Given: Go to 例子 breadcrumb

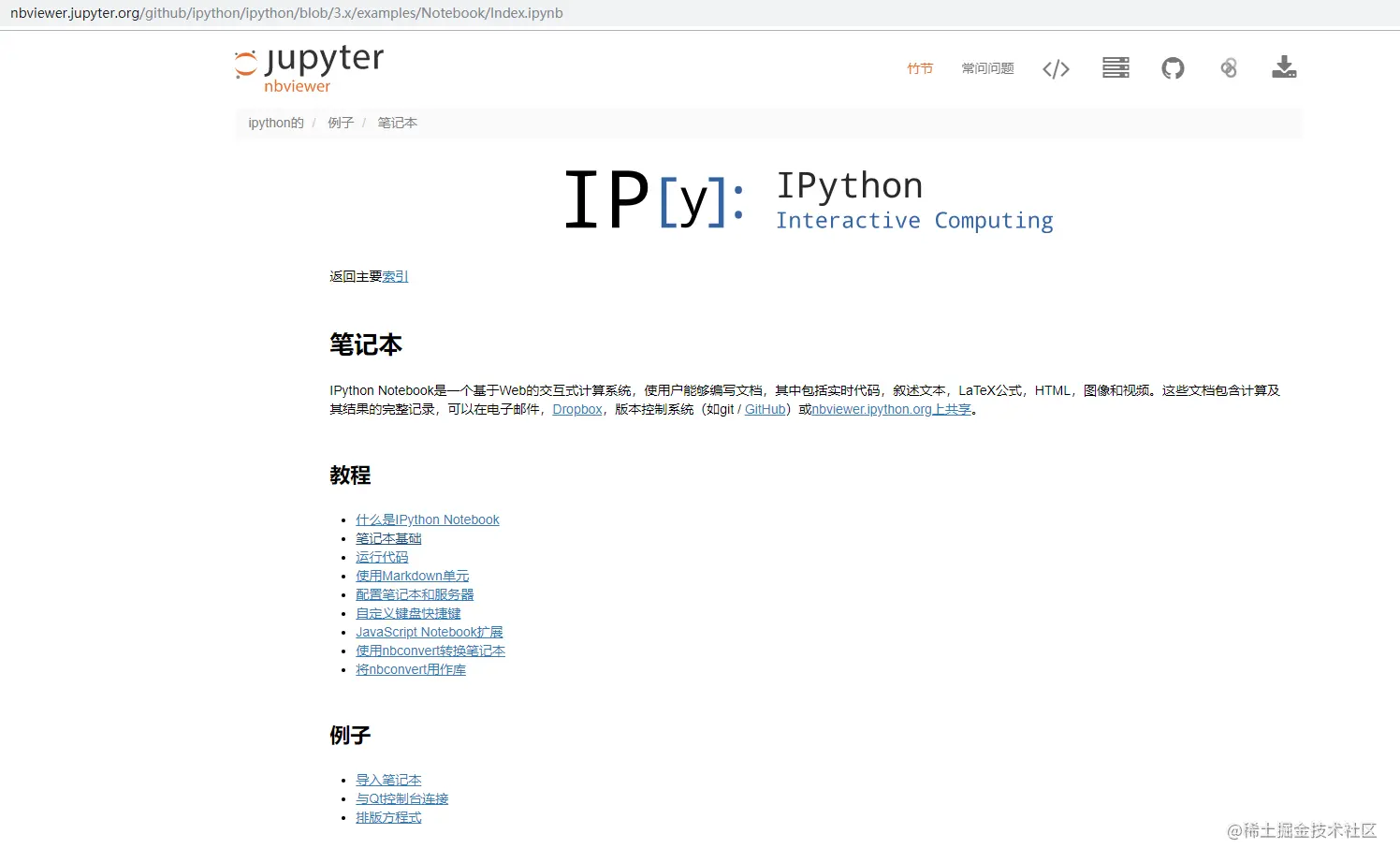Looking at the screenshot, I should 341,123.
